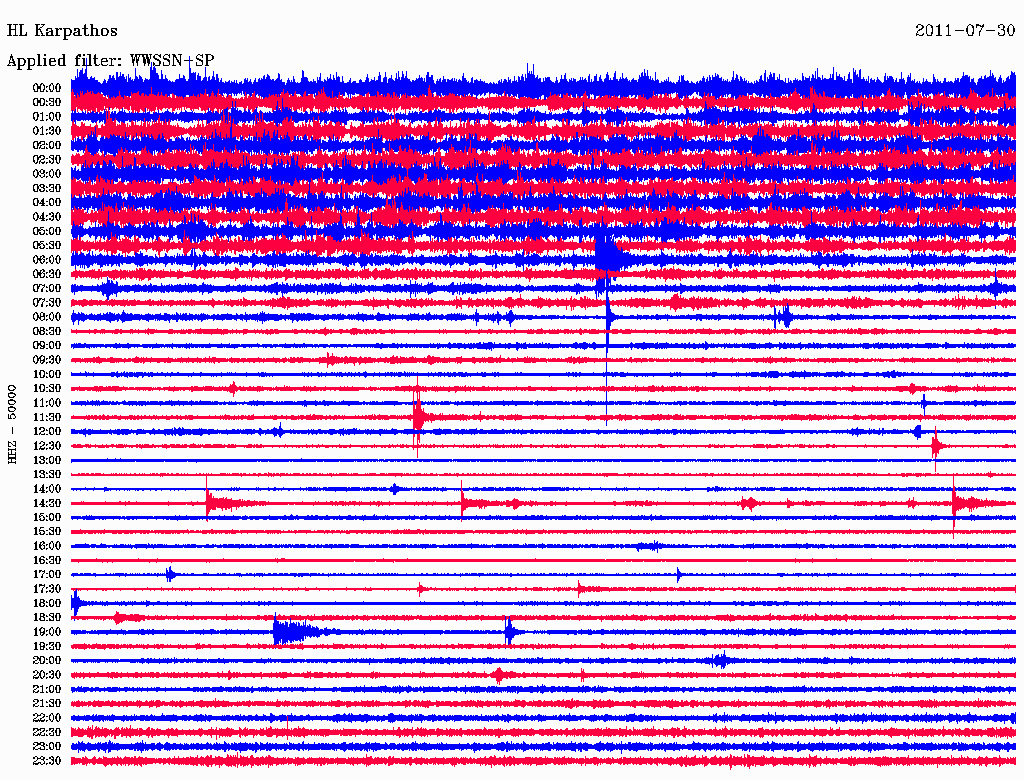The height and width of the screenshot is (780, 1024).
Task: Click the 04:30 time label
Action: point(47,217)
